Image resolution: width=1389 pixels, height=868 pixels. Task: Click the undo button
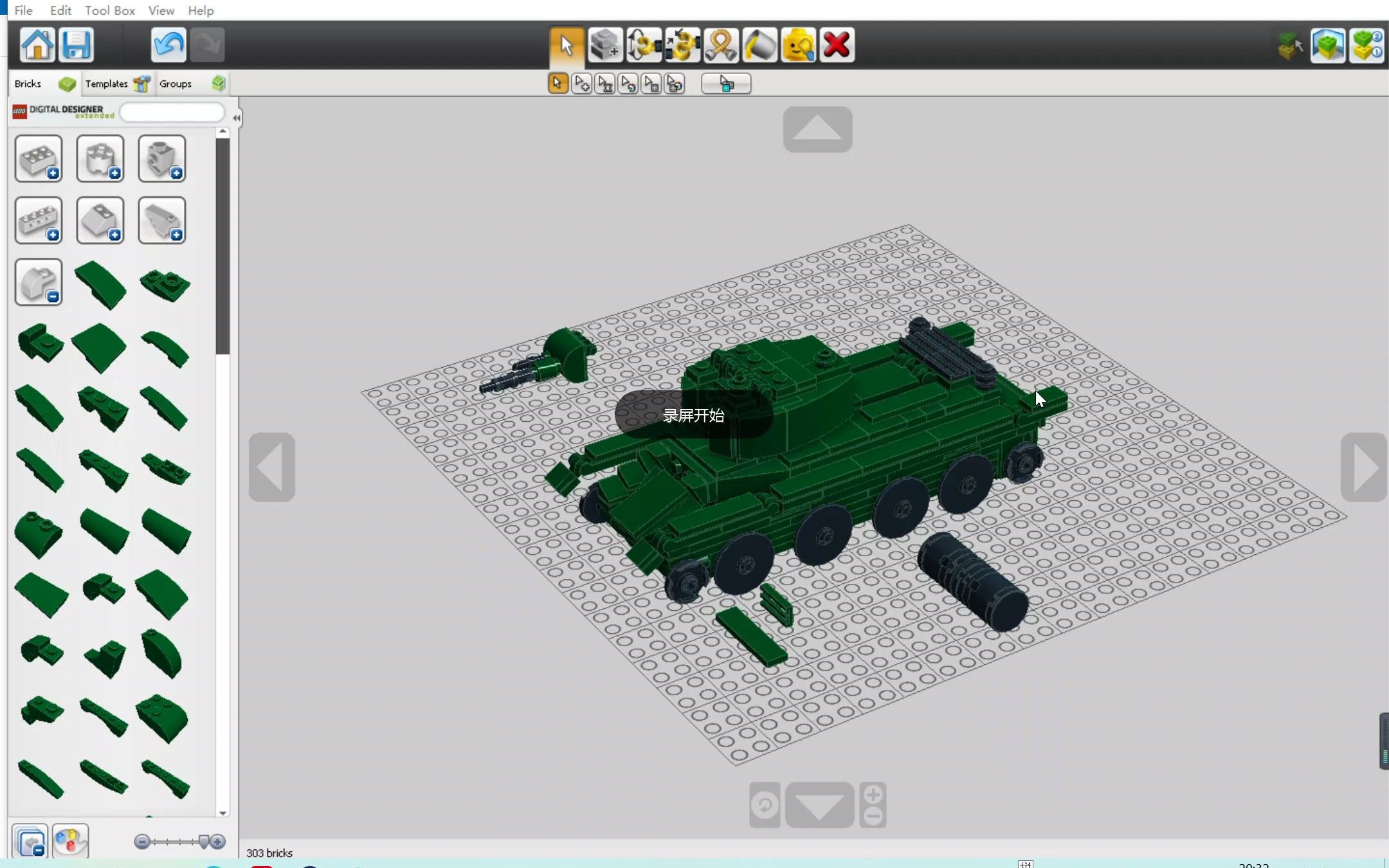(168, 44)
